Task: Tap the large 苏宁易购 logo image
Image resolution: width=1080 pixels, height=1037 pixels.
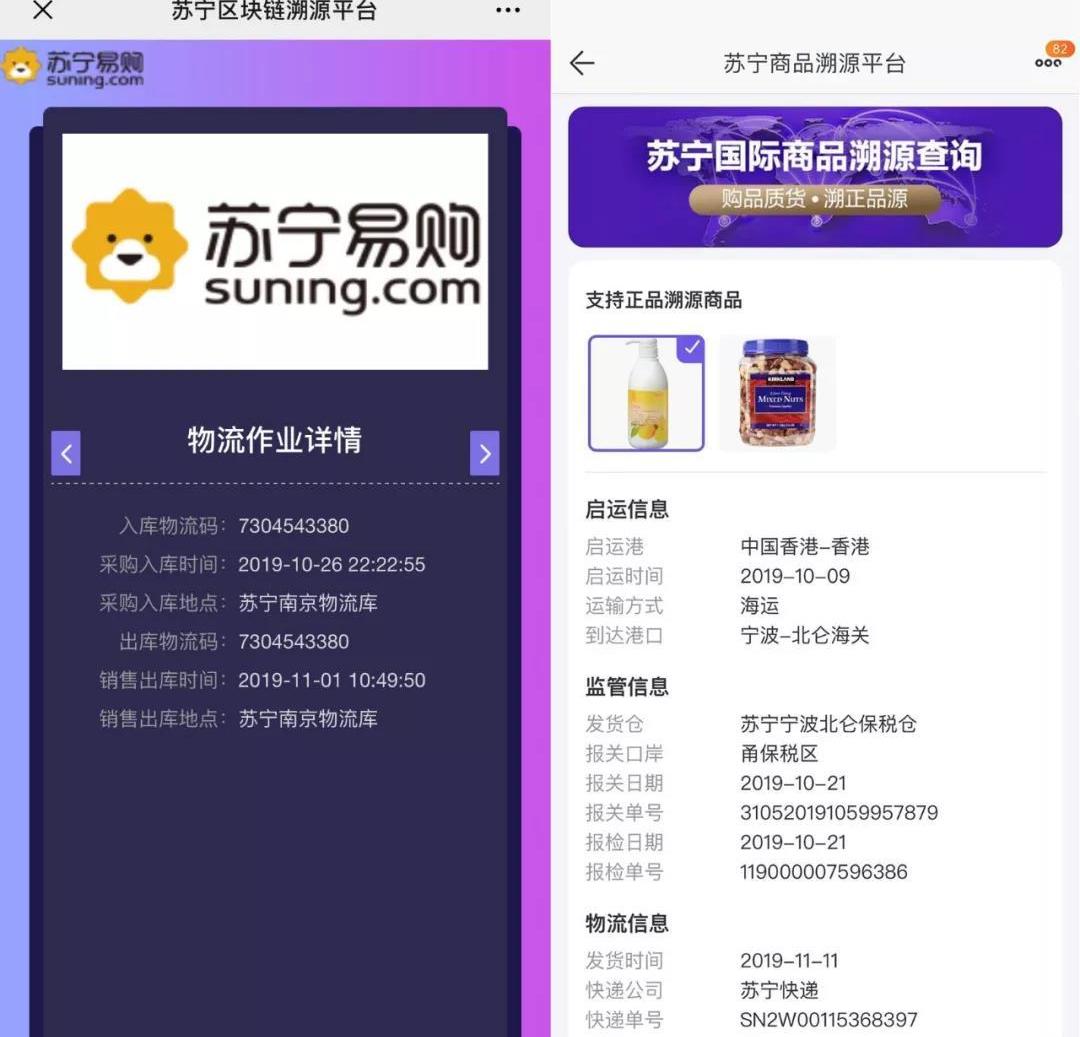Action: coord(275,251)
